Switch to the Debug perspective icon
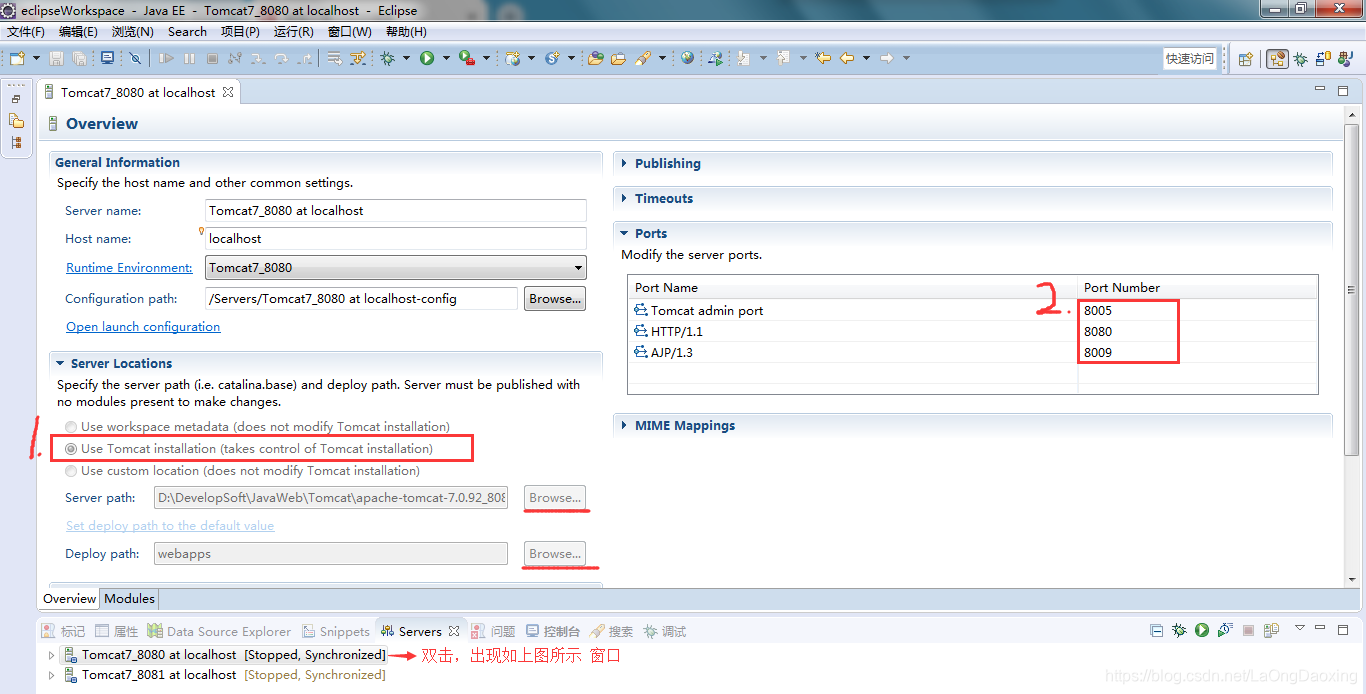Image resolution: width=1366 pixels, height=694 pixels. point(1299,58)
